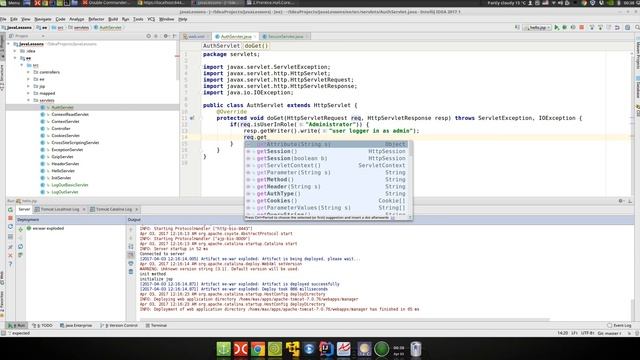This screenshot has height=360, width=640.
Task: Open Project panel settings gear
Action: point(166,36)
